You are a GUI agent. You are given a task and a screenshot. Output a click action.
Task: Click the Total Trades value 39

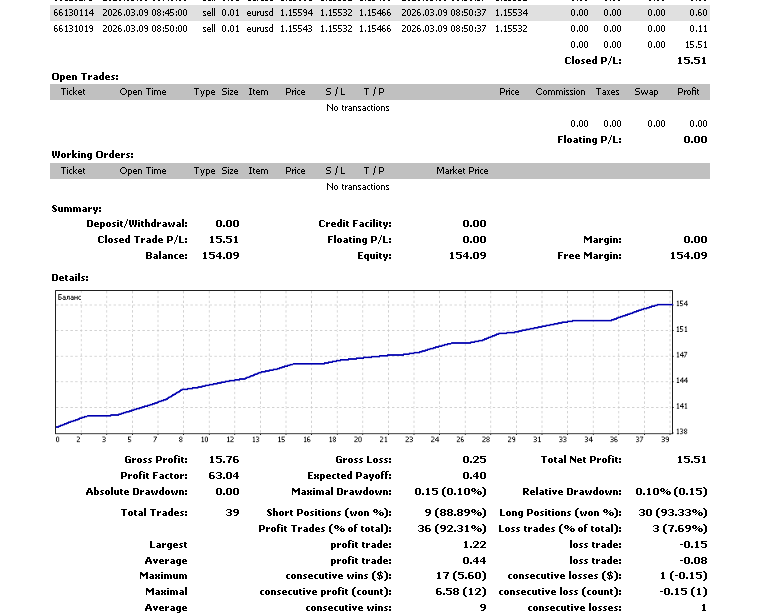point(232,513)
